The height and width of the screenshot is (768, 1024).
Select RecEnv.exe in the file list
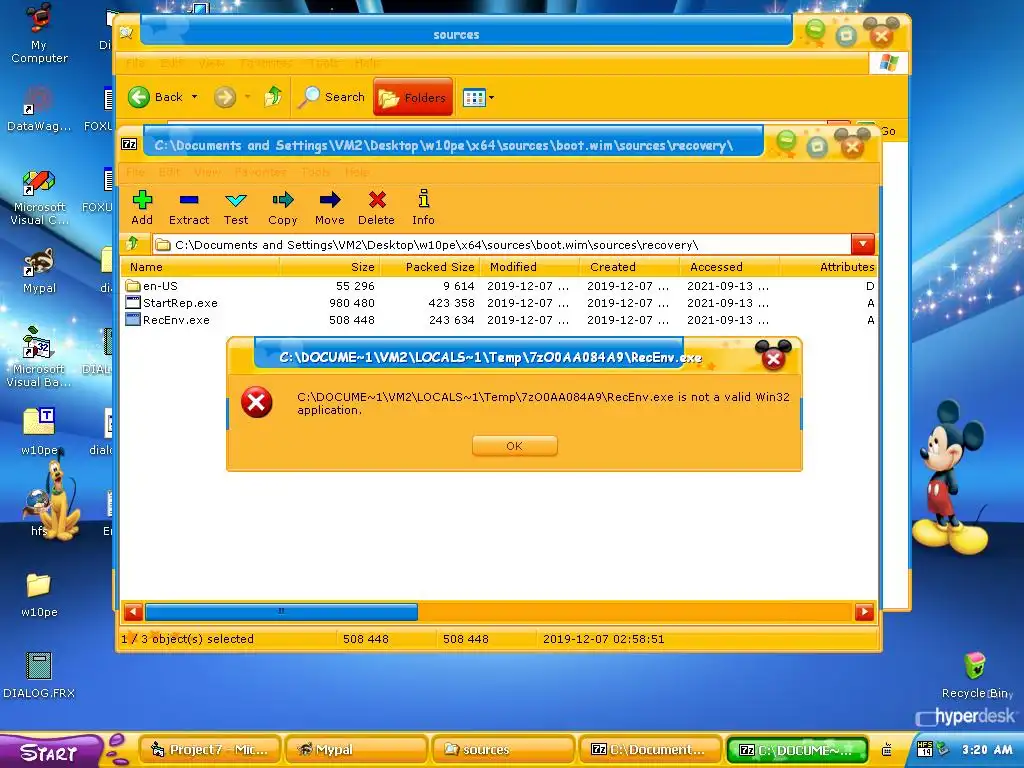(x=498, y=320)
